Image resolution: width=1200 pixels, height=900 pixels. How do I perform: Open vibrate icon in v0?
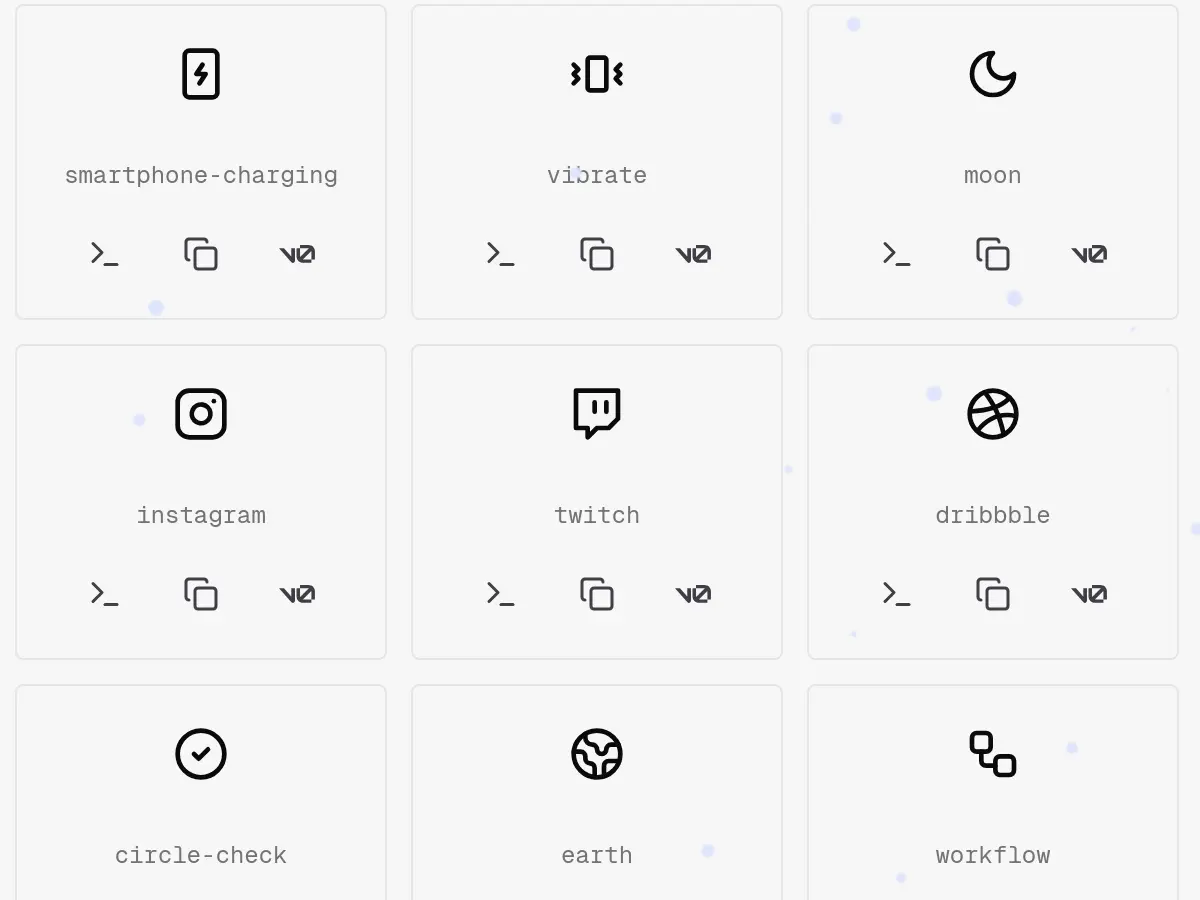pos(693,254)
